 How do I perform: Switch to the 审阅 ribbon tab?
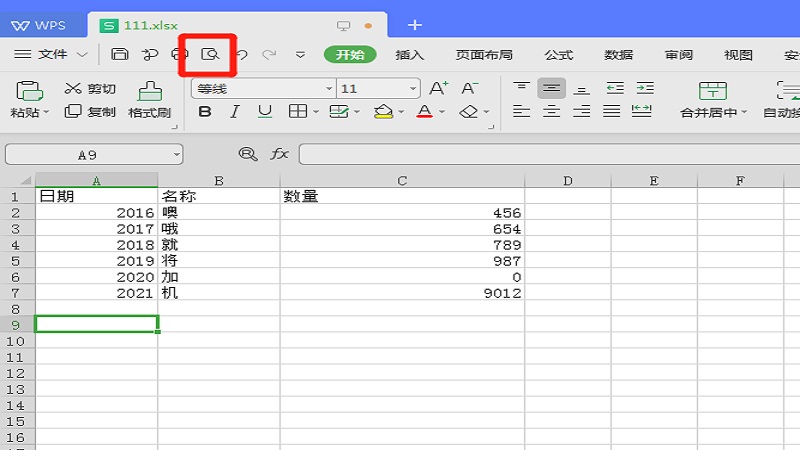[679, 55]
